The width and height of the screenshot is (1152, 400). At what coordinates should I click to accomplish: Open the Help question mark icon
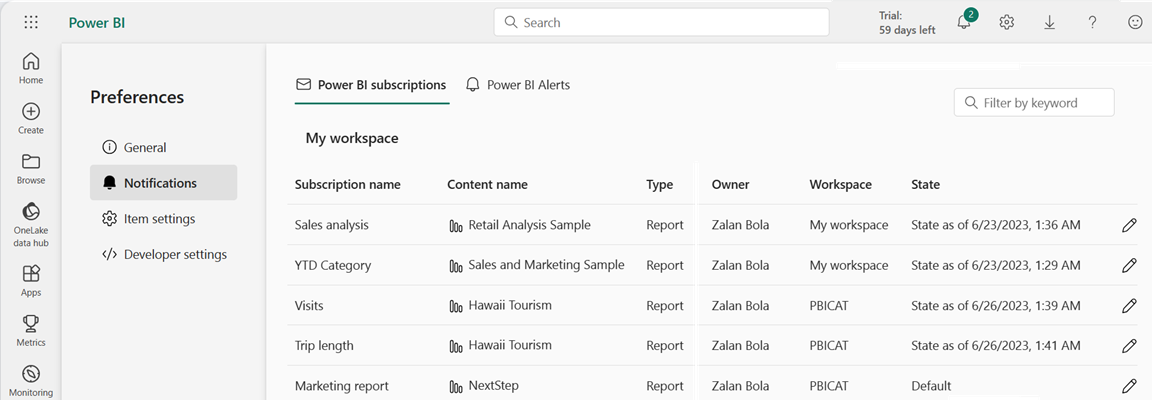tap(1093, 22)
